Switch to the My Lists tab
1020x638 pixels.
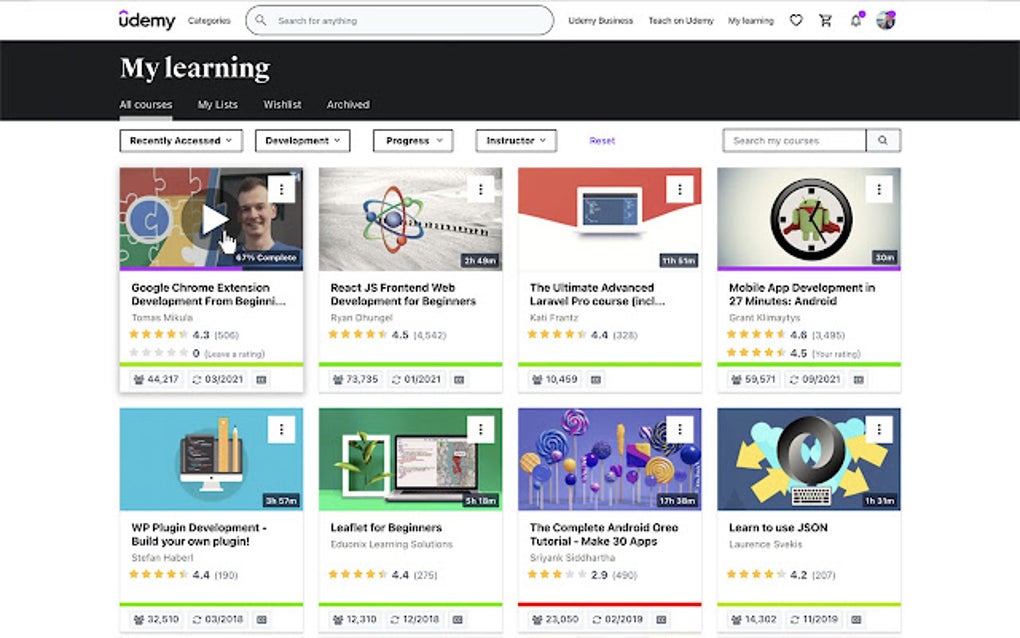point(217,104)
